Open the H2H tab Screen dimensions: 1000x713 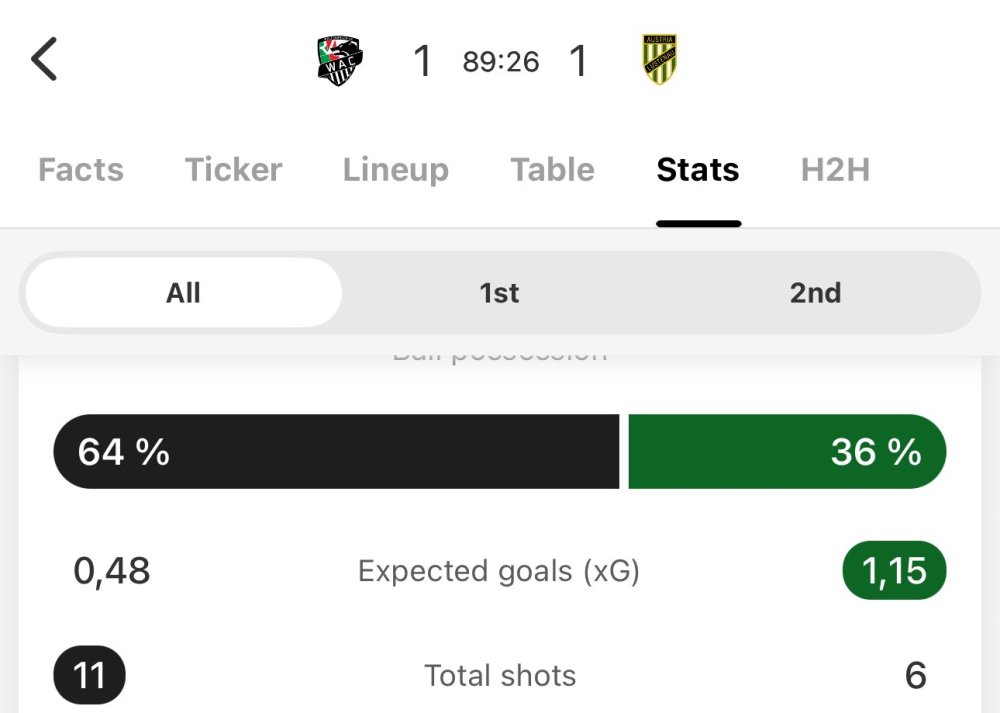tap(835, 170)
